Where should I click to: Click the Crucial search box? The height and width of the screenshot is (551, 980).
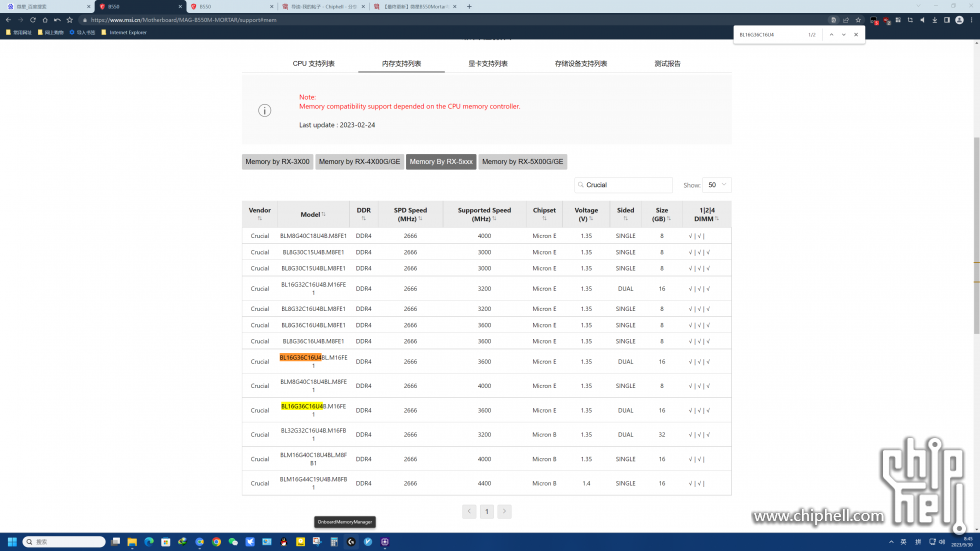pos(623,185)
